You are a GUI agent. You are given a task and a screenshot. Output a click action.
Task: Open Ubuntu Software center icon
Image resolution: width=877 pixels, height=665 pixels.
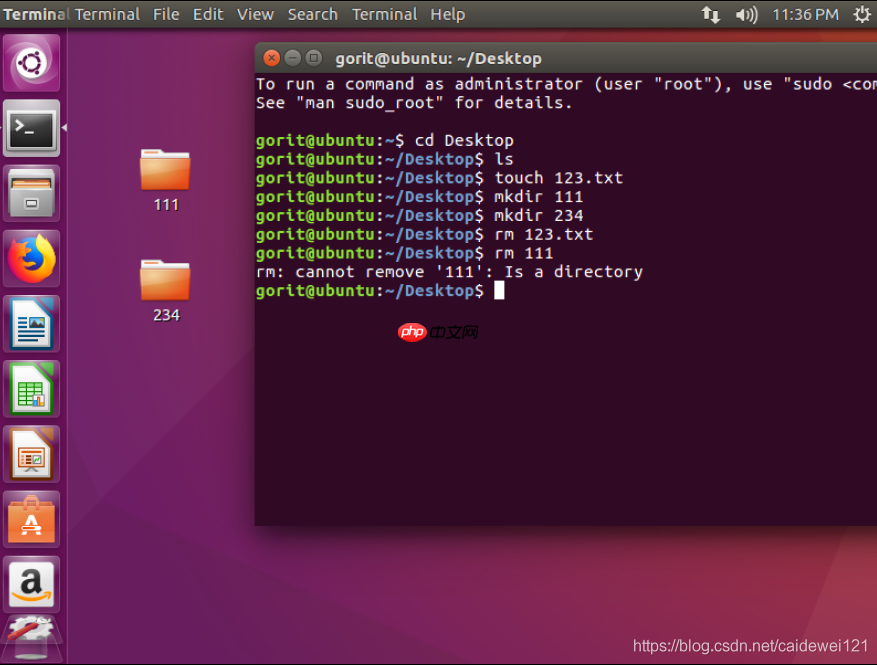point(31,520)
